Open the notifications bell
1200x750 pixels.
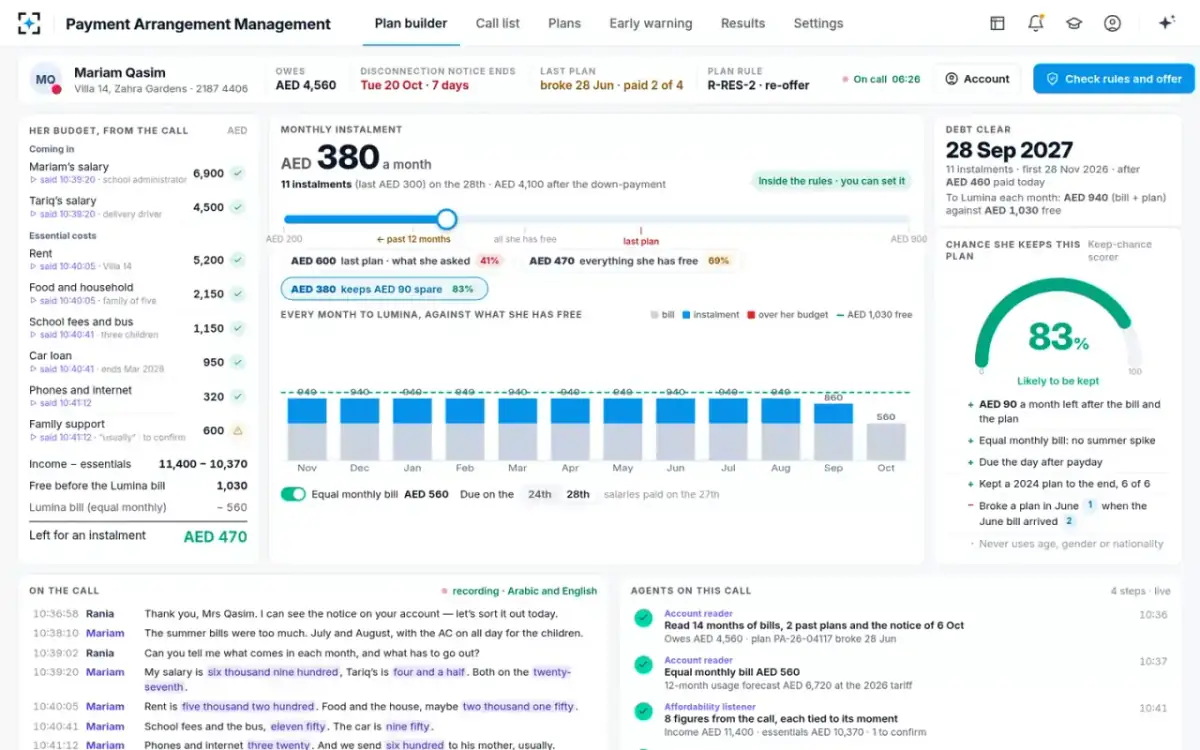[x=1036, y=23]
